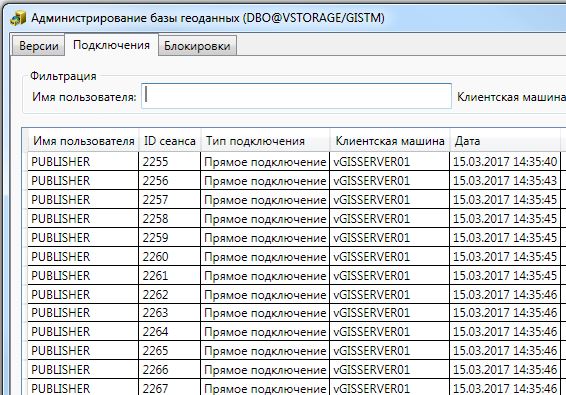Viewport: 566px width, 395px height.
Task: Select session ID 2258 cell
Action: pos(169,218)
